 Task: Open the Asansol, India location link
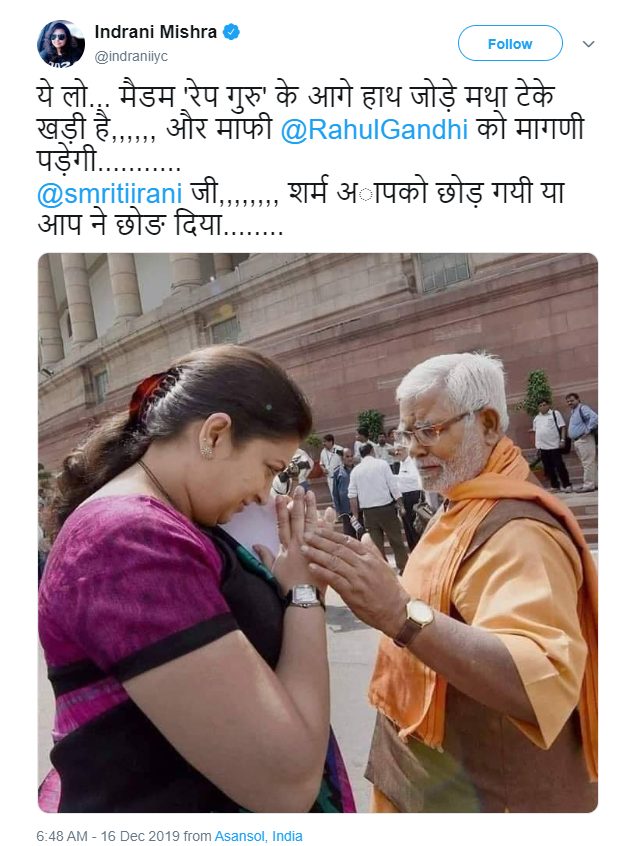point(258,836)
